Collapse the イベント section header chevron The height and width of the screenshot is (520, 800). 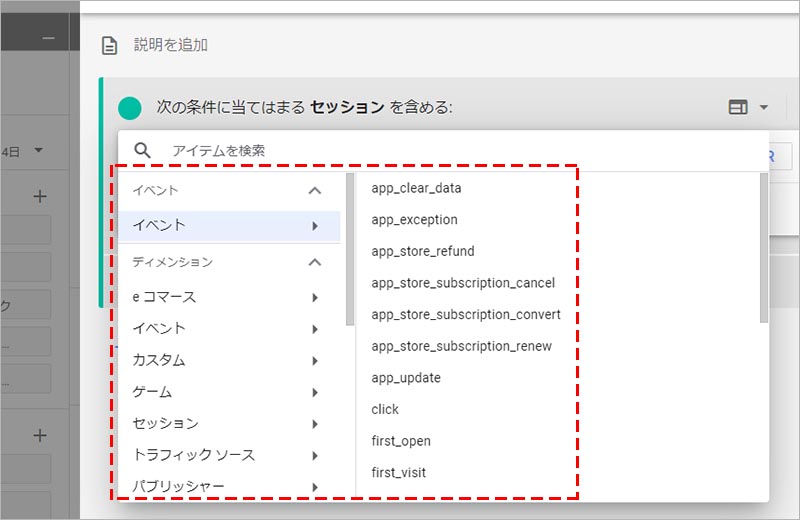pos(314,190)
